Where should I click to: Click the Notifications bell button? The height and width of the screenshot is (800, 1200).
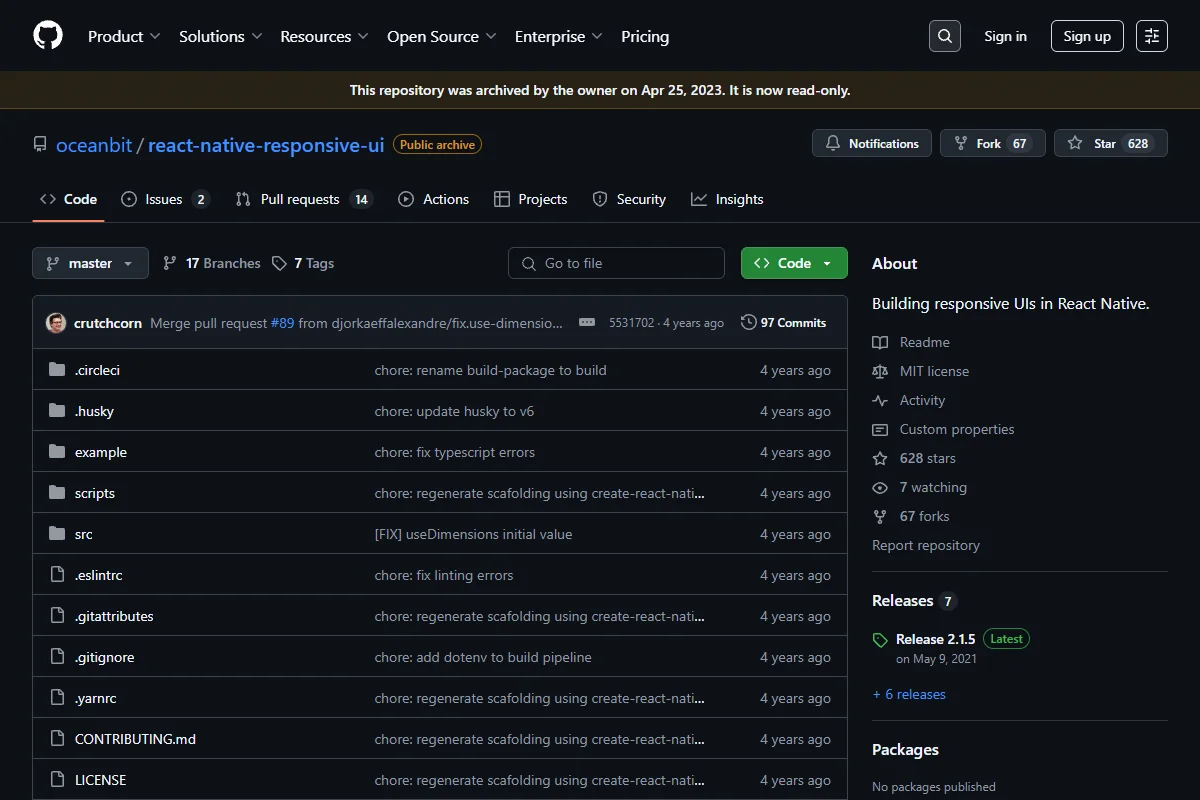(872, 143)
